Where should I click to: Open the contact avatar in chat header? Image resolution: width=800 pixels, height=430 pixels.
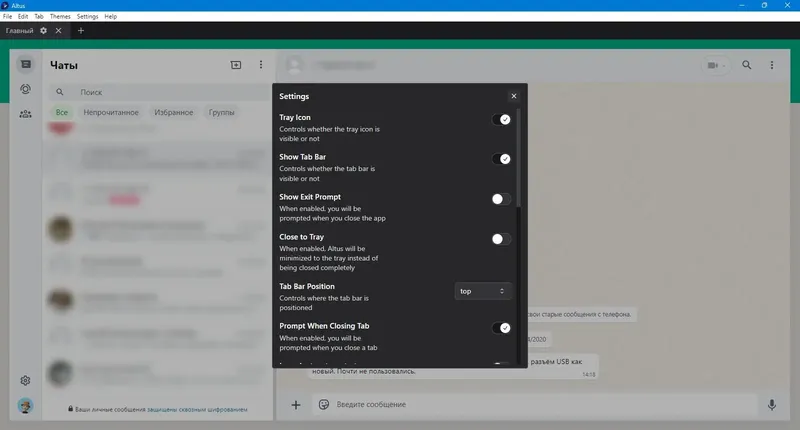pos(294,65)
